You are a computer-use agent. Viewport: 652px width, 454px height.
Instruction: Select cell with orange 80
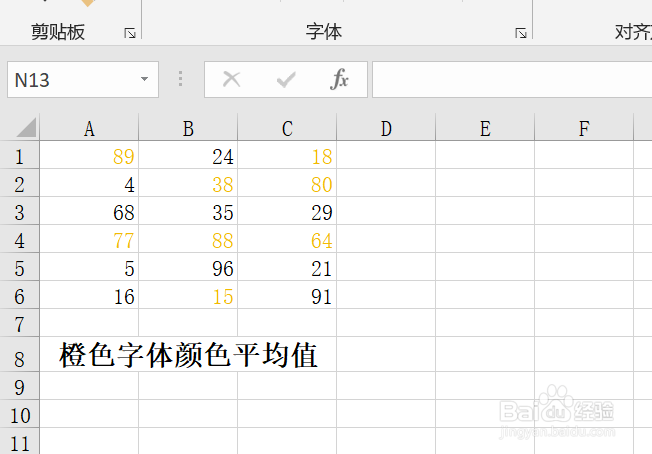[287, 183]
